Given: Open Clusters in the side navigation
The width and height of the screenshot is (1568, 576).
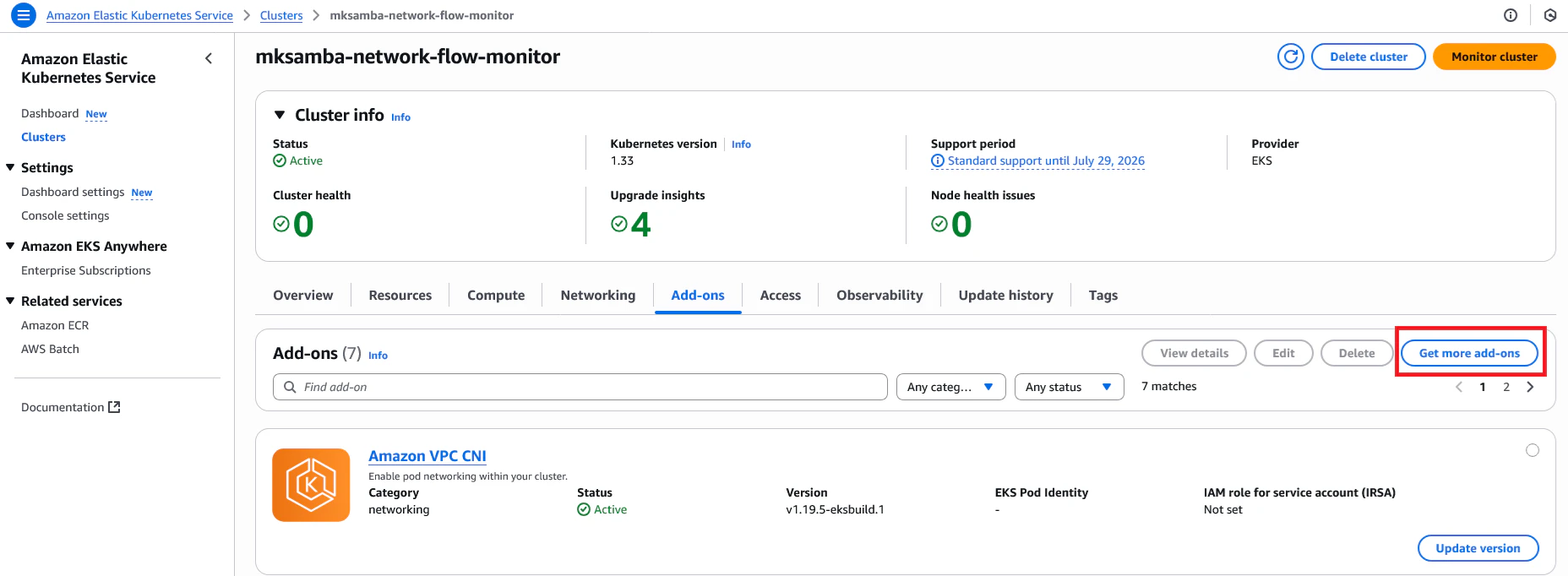Looking at the screenshot, I should pyautogui.click(x=43, y=137).
